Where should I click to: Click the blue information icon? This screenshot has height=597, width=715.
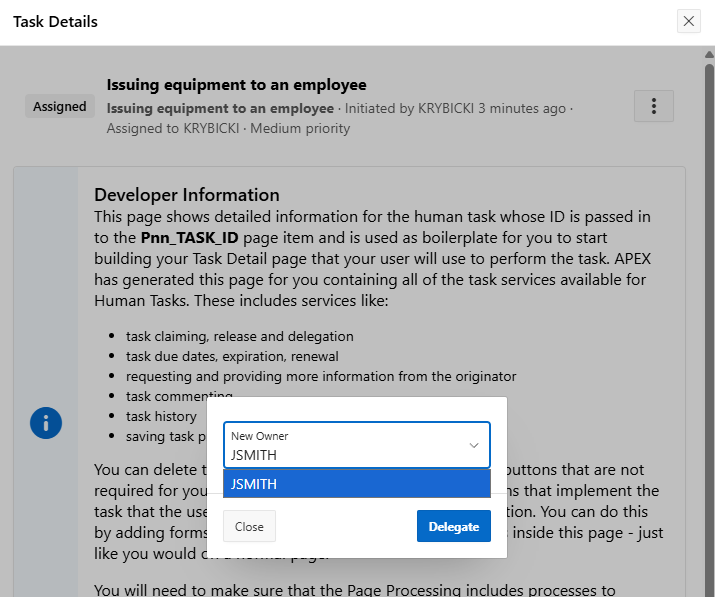point(46,422)
